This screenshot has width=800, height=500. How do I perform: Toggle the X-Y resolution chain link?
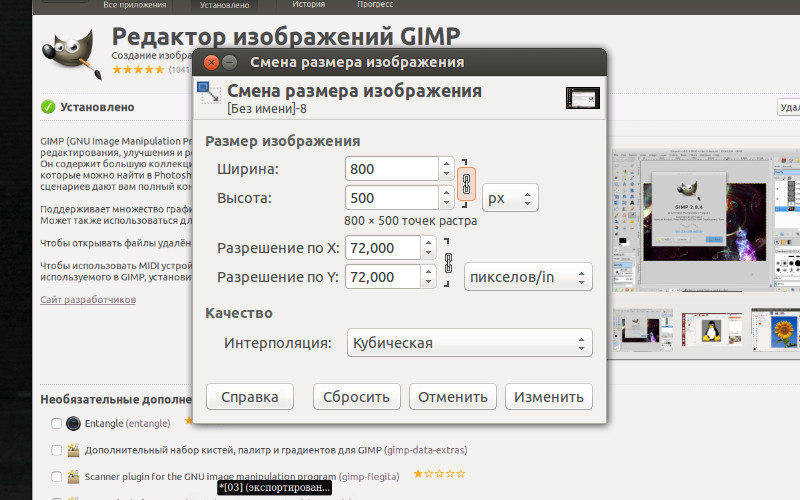448,263
